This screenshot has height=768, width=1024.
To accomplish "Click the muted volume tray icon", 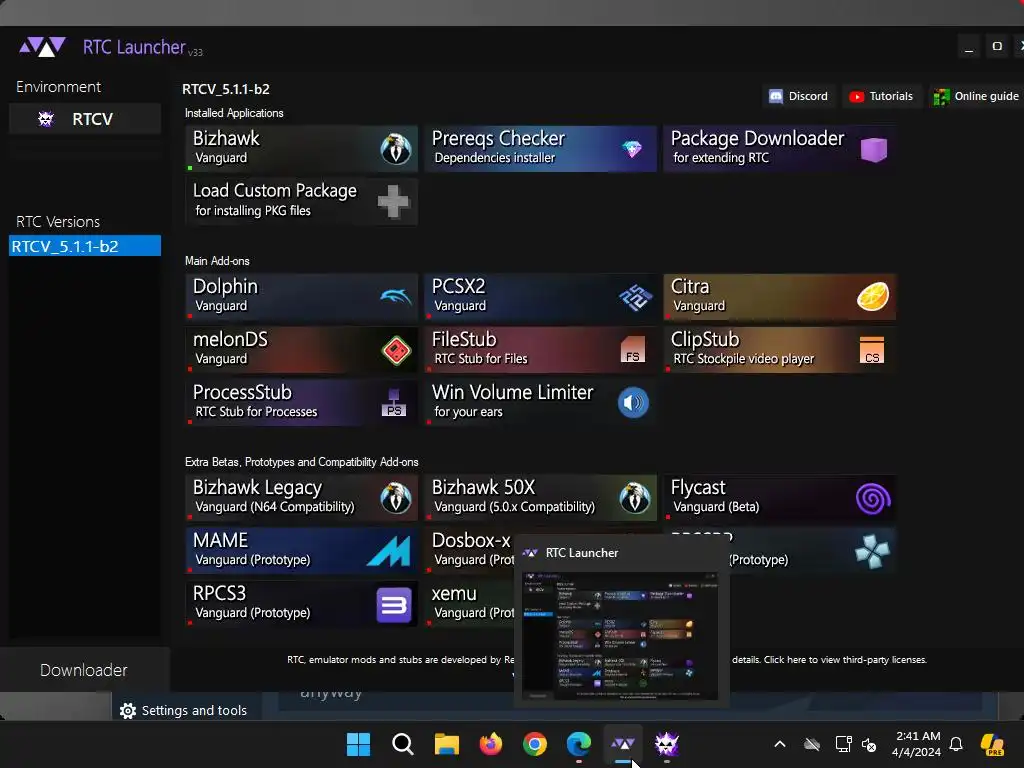I will tap(869, 744).
